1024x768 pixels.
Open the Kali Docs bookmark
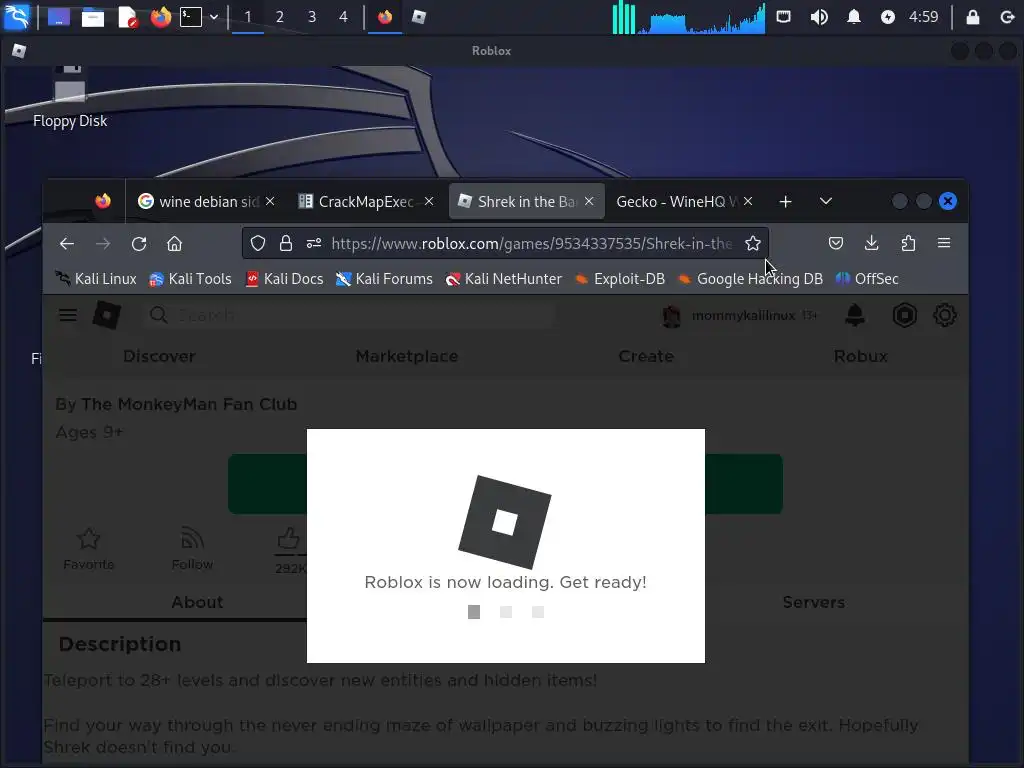click(x=284, y=279)
